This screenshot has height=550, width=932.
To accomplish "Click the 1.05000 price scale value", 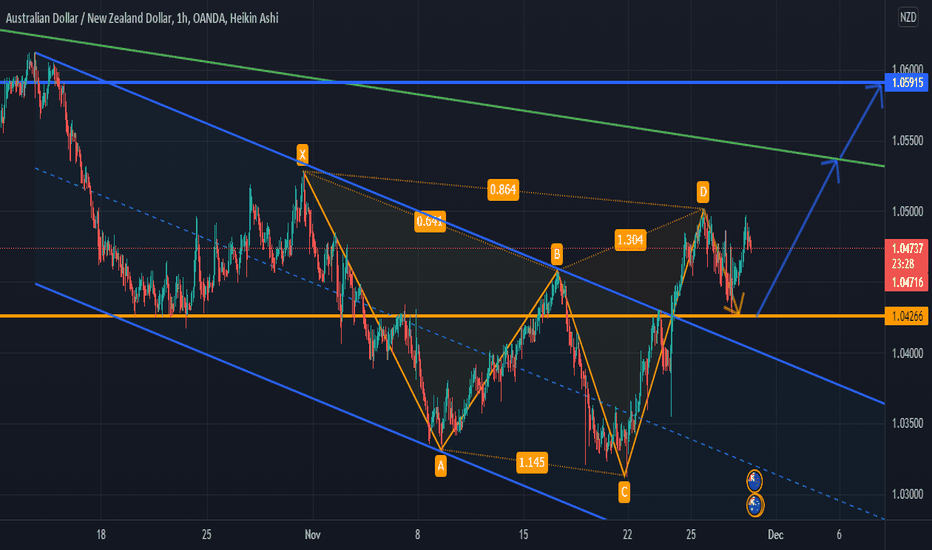I will pyautogui.click(x=908, y=212).
